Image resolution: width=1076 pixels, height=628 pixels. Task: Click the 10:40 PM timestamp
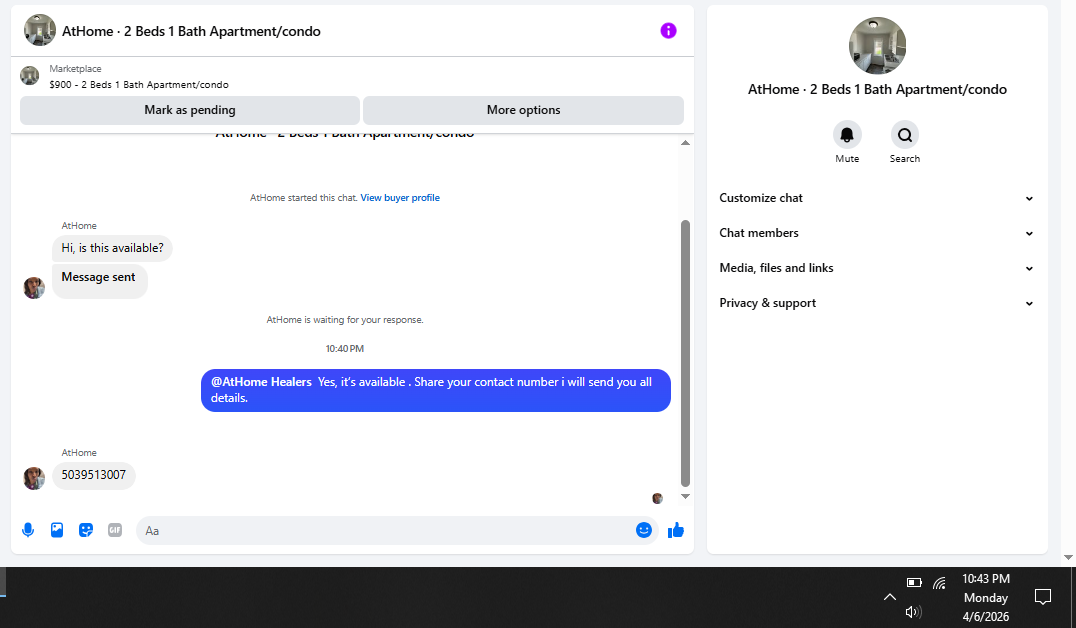[344, 349]
